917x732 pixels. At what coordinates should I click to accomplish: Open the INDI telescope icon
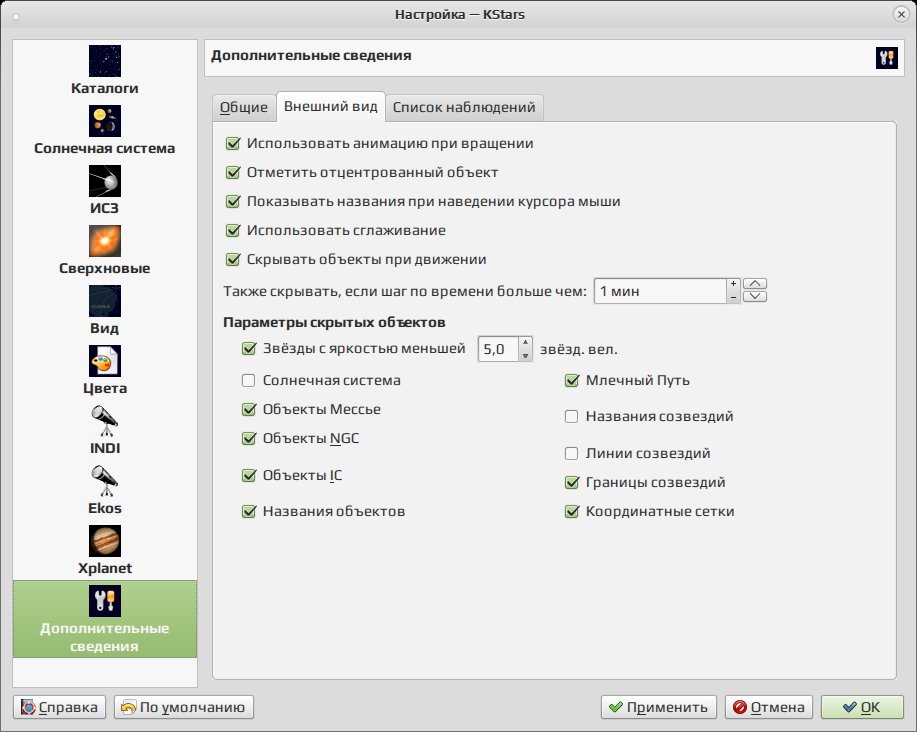click(x=105, y=421)
